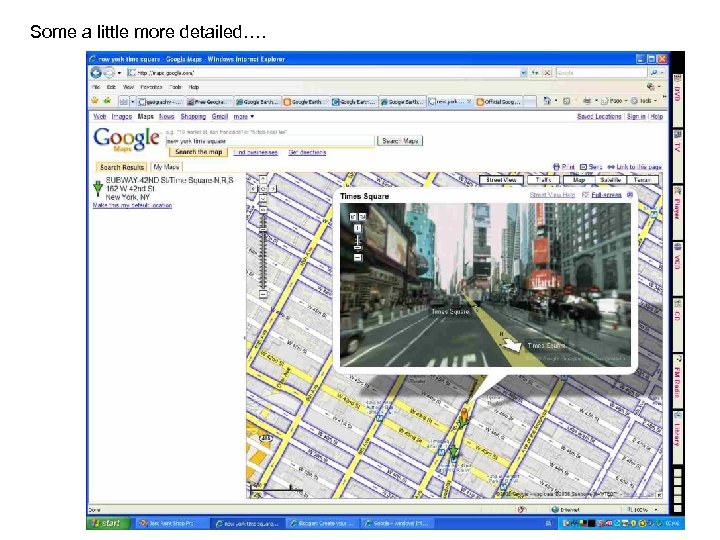Open the Google 'more' dropdown

tap(243, 117)
